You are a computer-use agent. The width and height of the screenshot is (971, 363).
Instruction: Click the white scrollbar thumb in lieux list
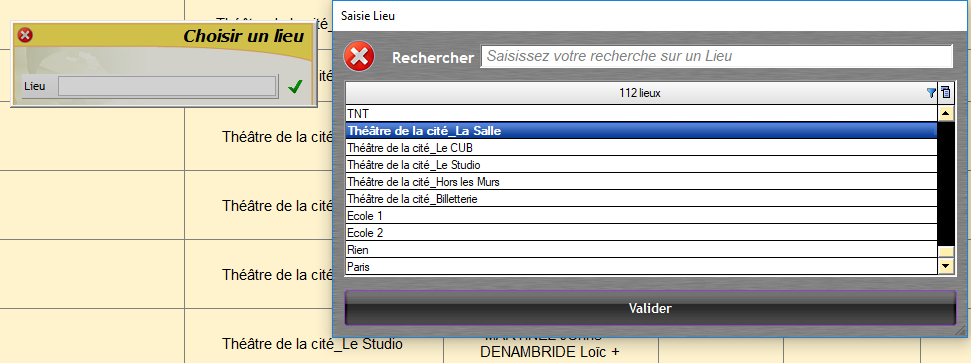[946, 252]
